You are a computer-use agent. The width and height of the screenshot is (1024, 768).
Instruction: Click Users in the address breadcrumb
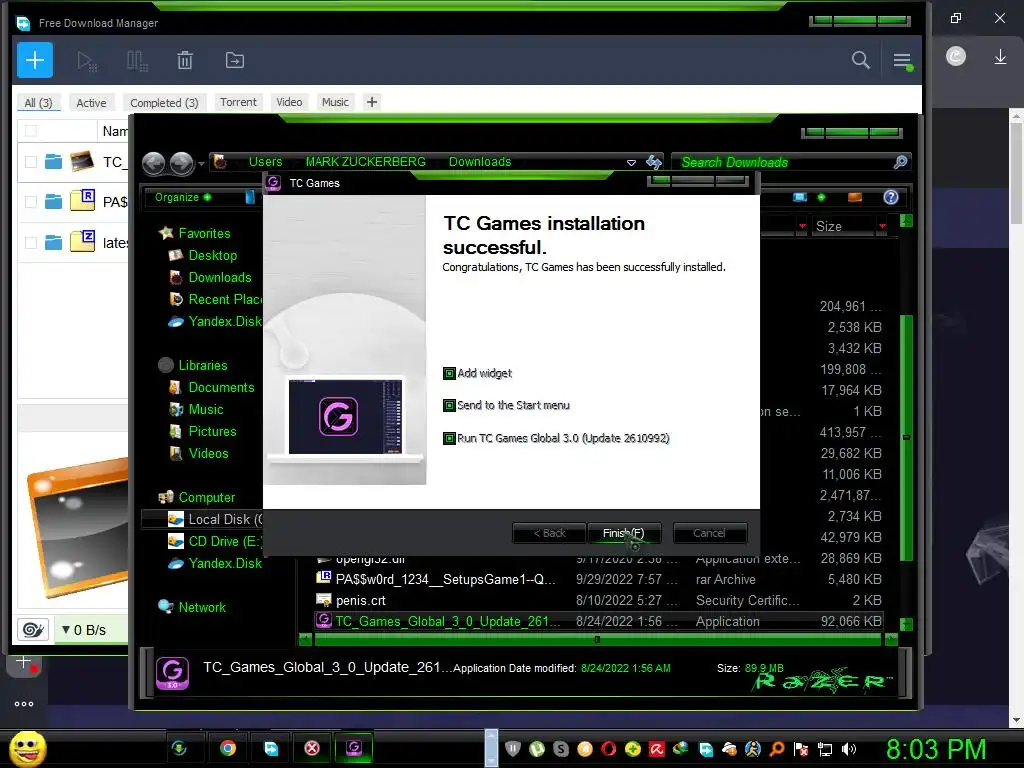click(265, 162)
